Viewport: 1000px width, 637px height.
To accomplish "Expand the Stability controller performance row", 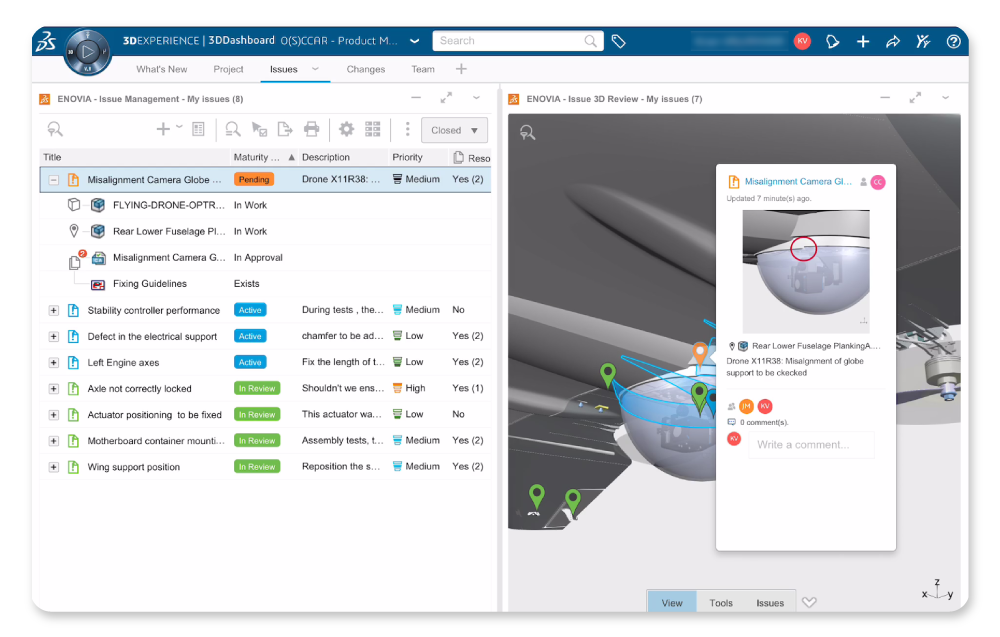I will [x=54, y=311].
